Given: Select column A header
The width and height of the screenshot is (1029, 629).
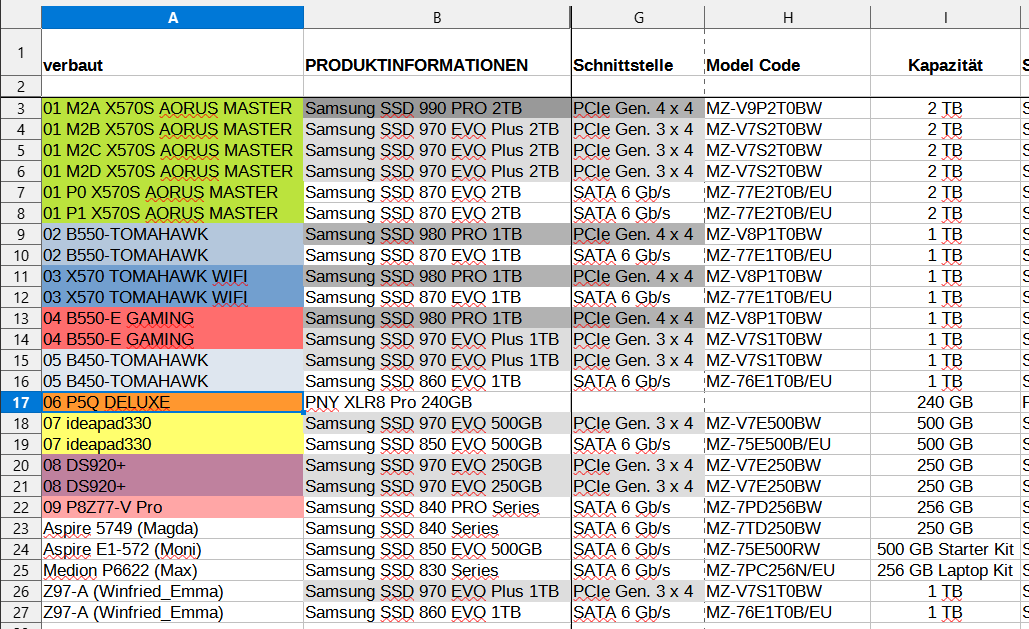Looking at the screenshot, I should pyautogui.click(x=173, y=18).
